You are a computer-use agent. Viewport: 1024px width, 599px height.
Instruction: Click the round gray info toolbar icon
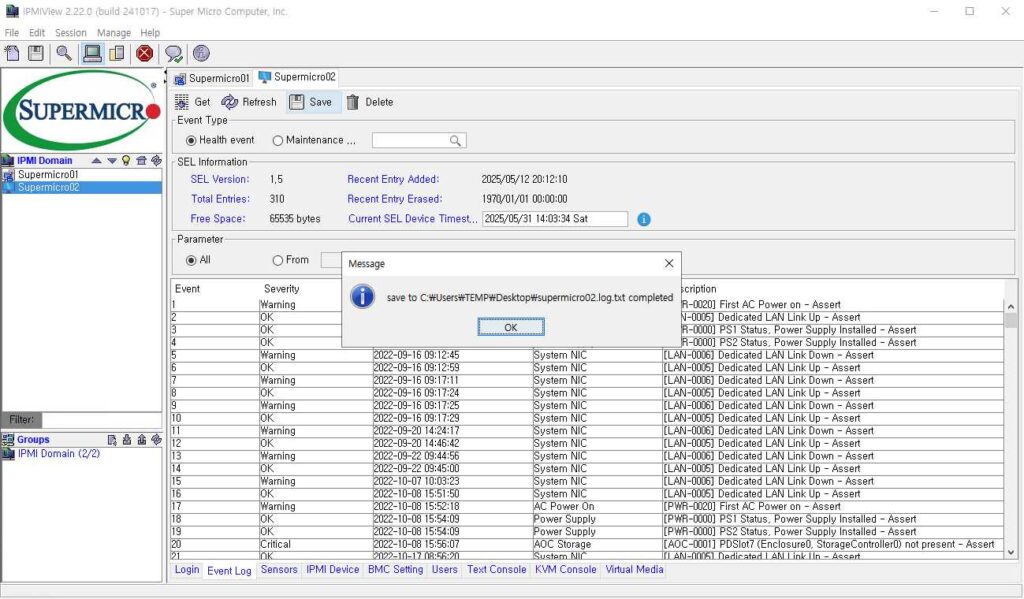click(x=201, y=53)
